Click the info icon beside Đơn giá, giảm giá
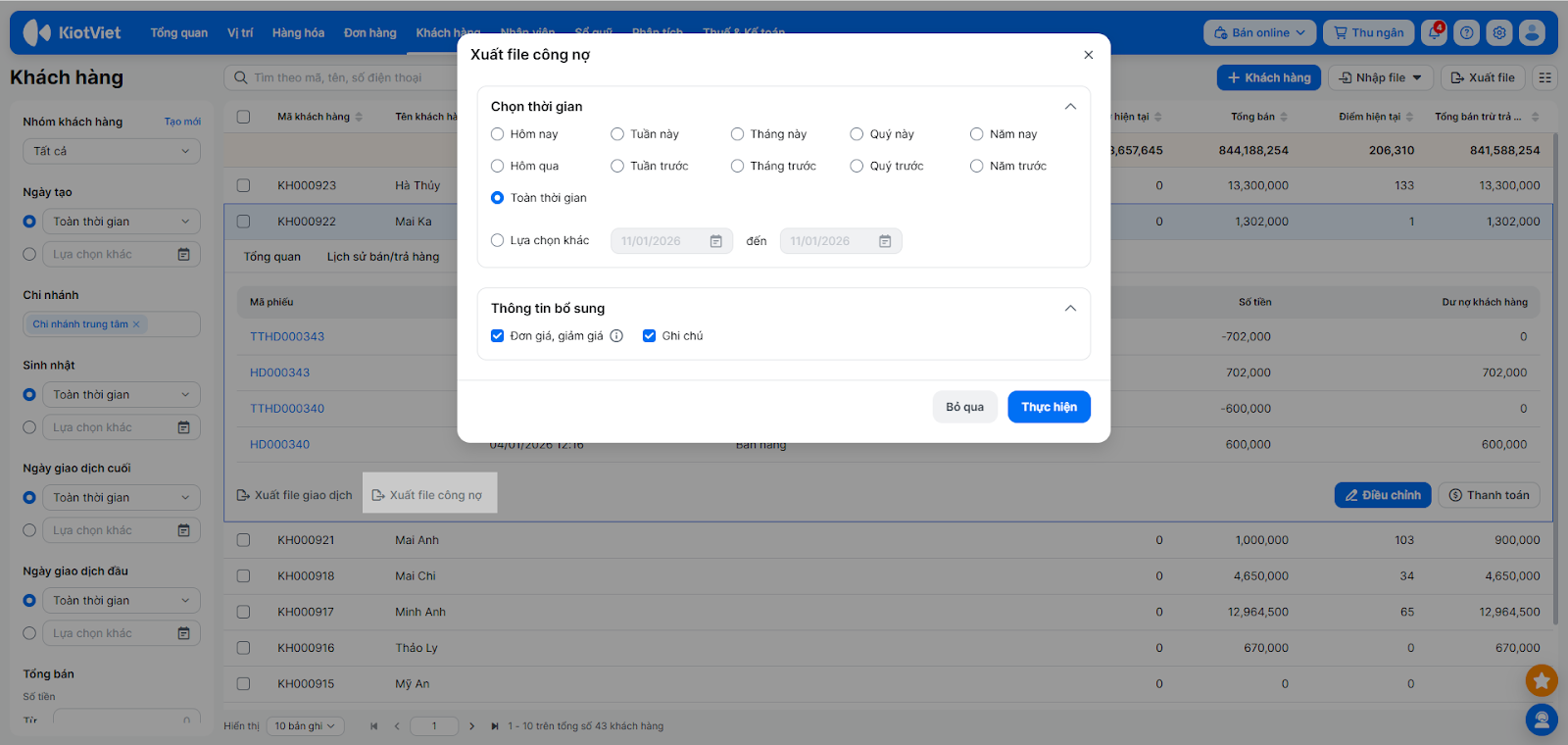 [616, 336]
